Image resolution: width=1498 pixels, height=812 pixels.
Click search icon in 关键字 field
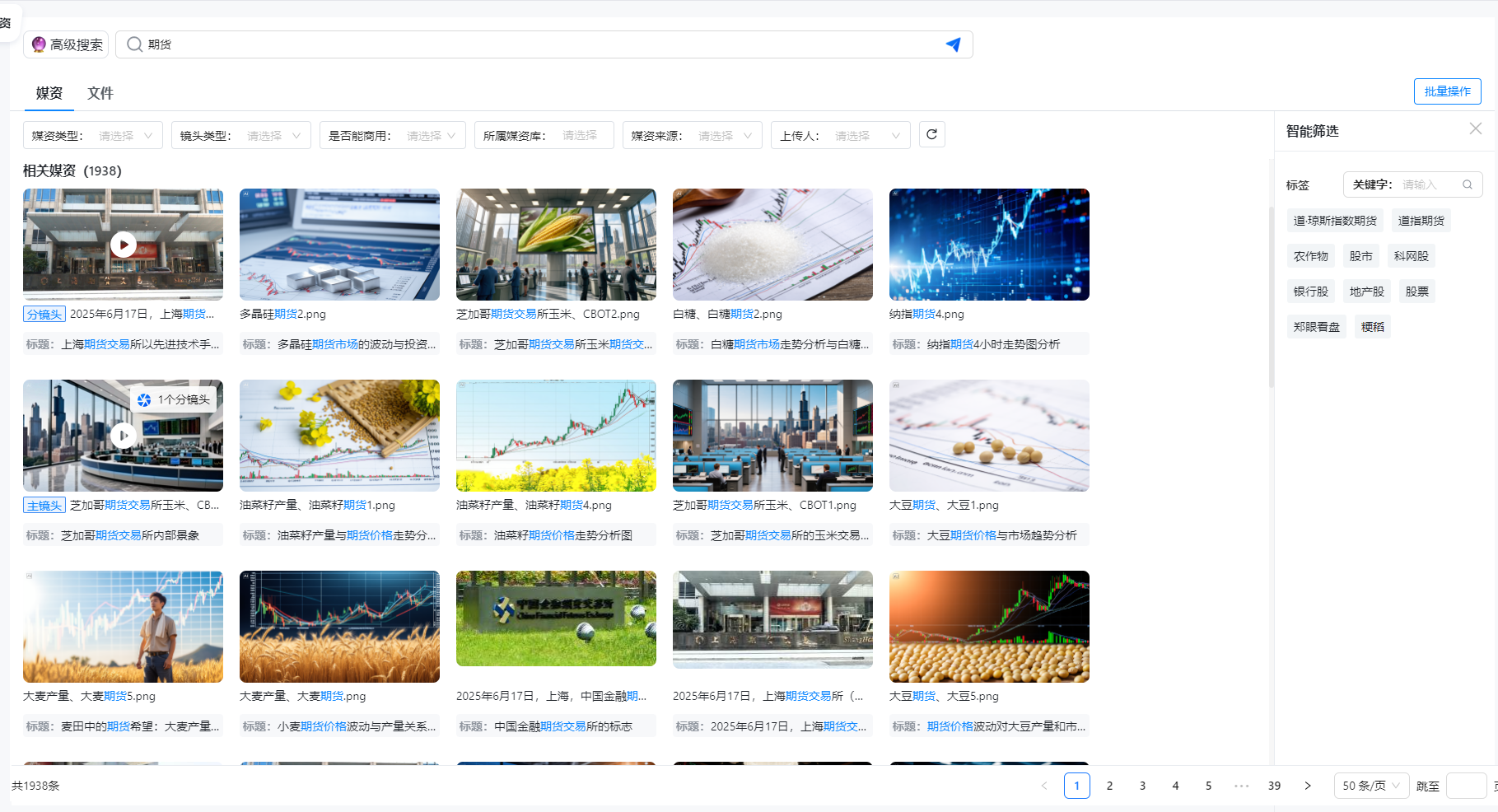(x=1468, y=184)
